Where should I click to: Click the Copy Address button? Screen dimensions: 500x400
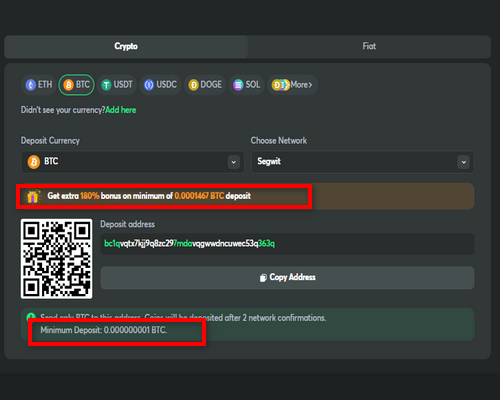[x=287, y=278]
